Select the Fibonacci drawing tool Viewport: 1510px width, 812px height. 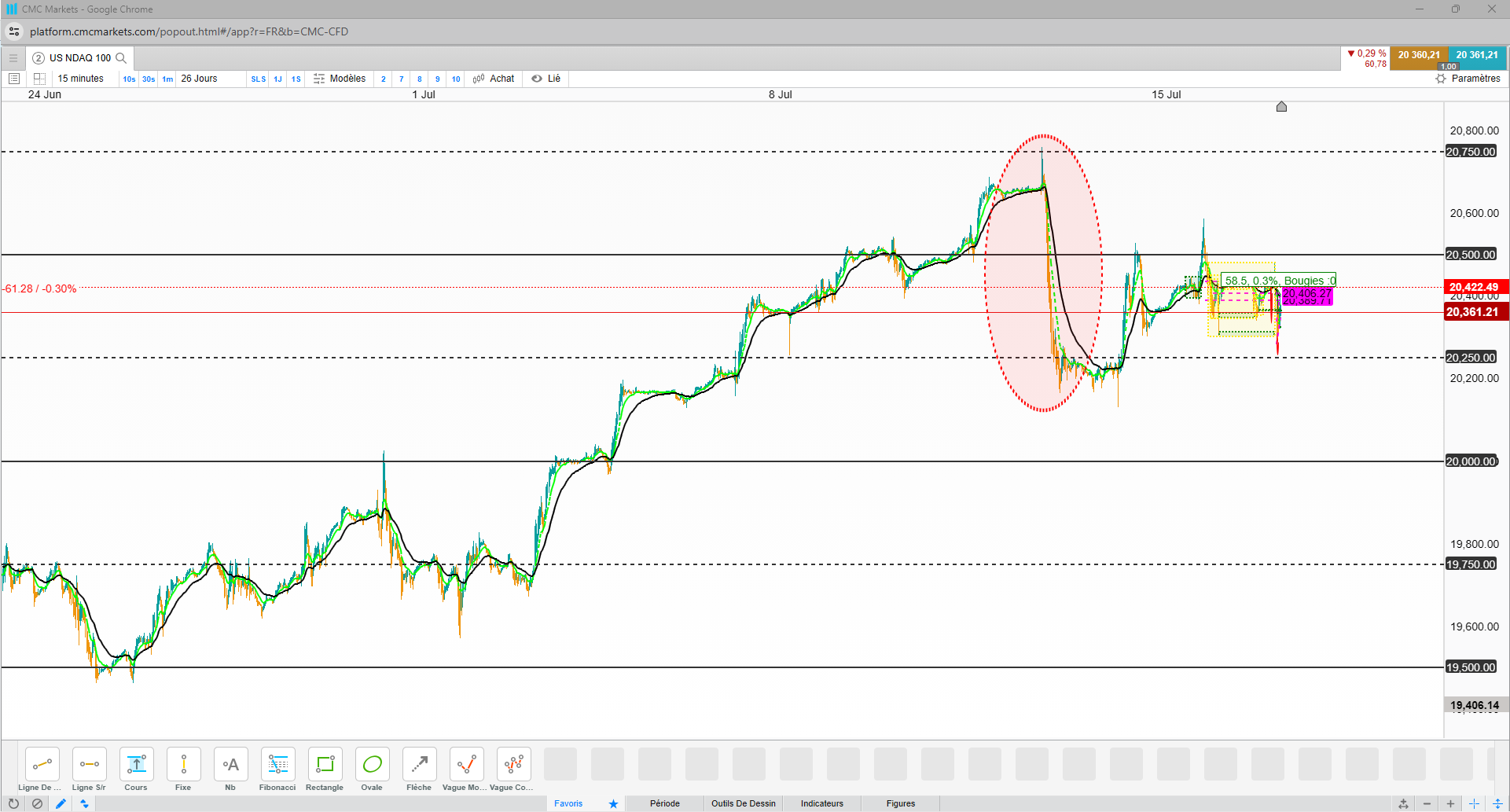277,770
